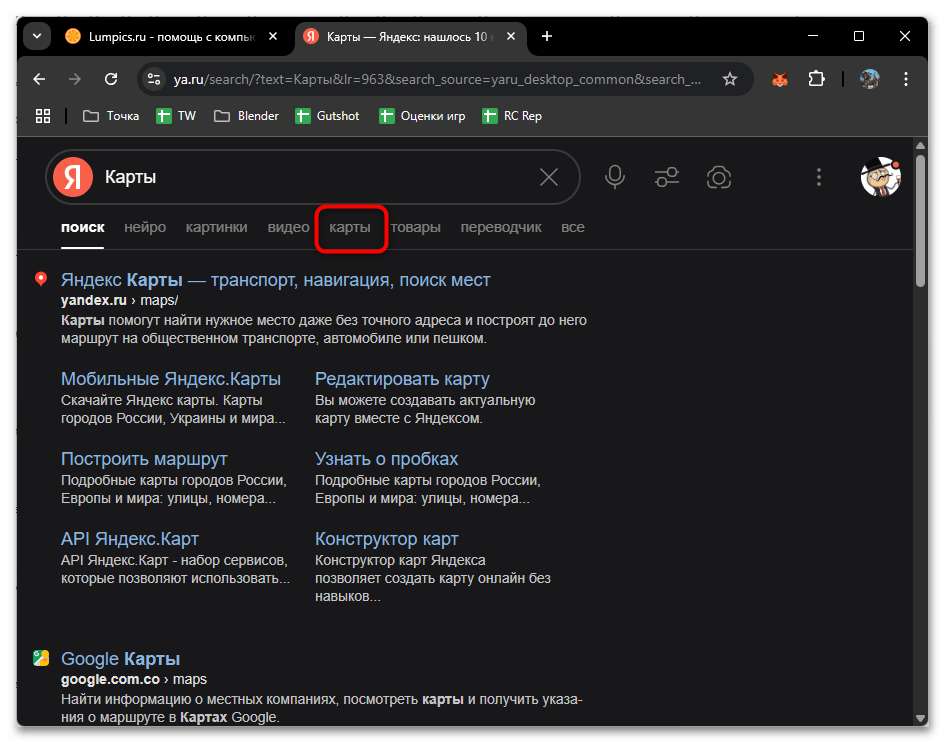Close the Карты — Яндекс tab
The width and height of the screenshot is (945, 743).
click(x=510, y=36)
